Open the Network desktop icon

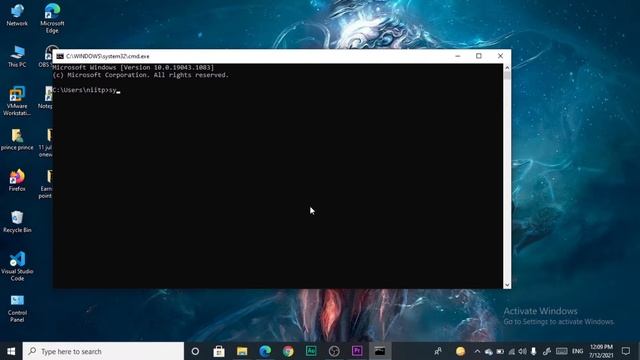click(x=17, y=15)
